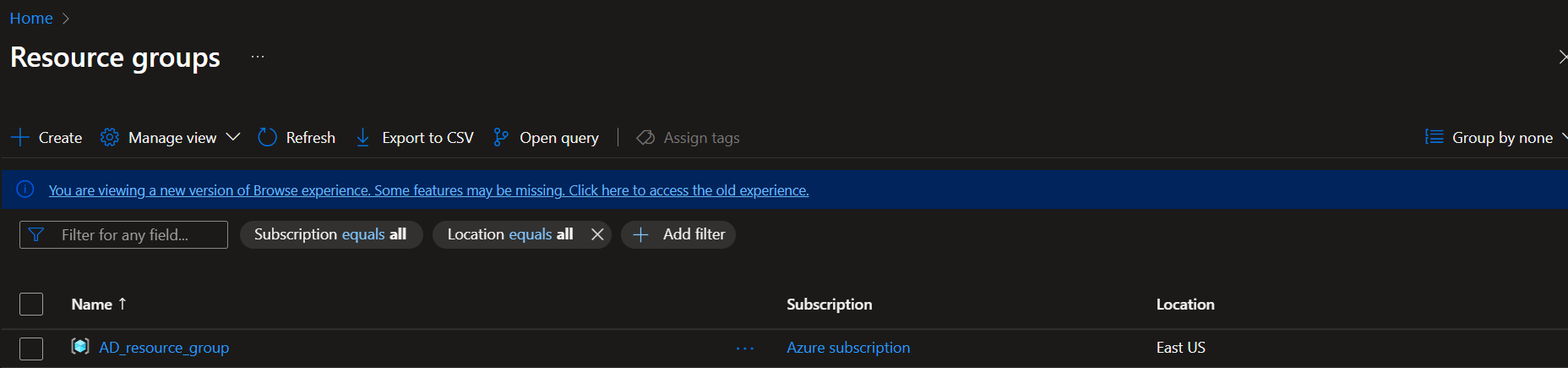Open the AD_resource_group row ellipsis menu
The height and width of the screenshot is (368, 1568).
click(745, 348)
